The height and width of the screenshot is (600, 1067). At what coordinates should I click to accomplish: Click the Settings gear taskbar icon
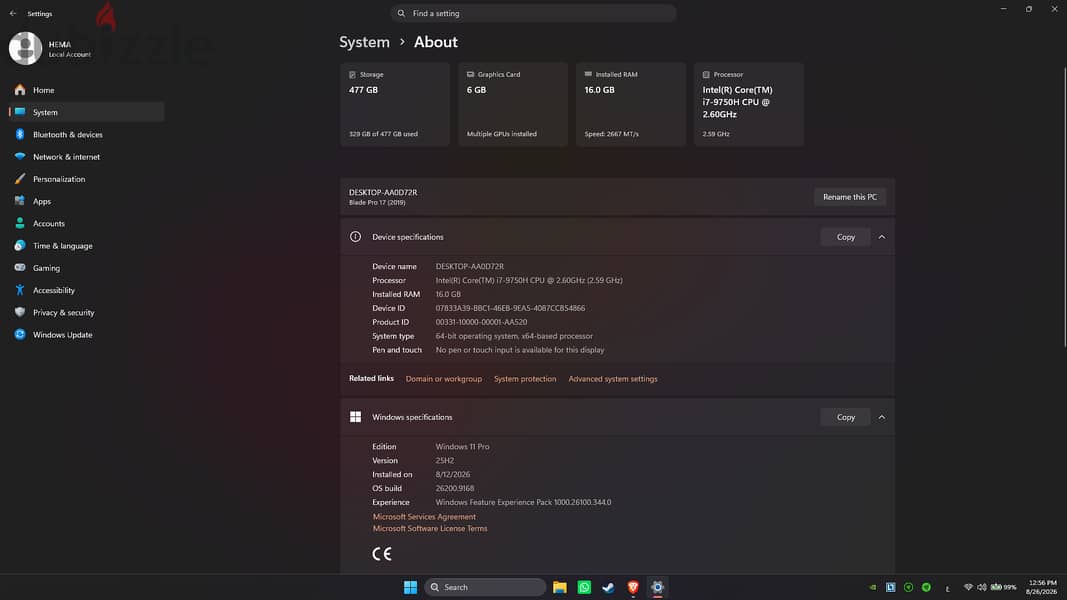pyautogui.click(x=657, y=587)
